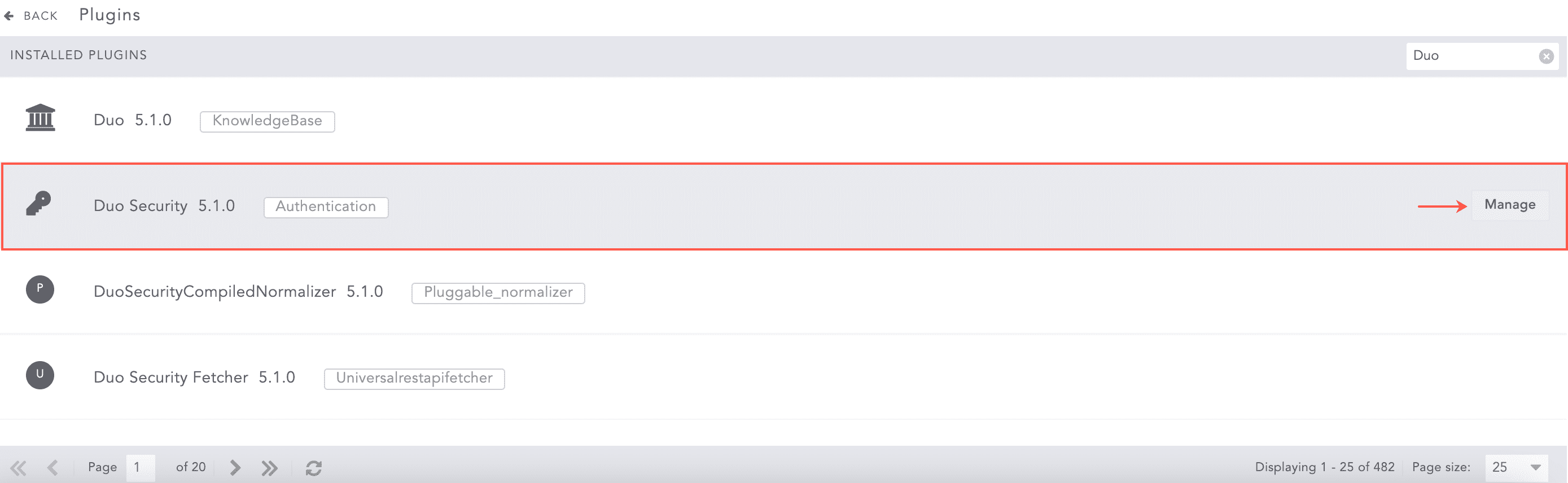Click the Pluggable_normalizer tag

[498, 293]
